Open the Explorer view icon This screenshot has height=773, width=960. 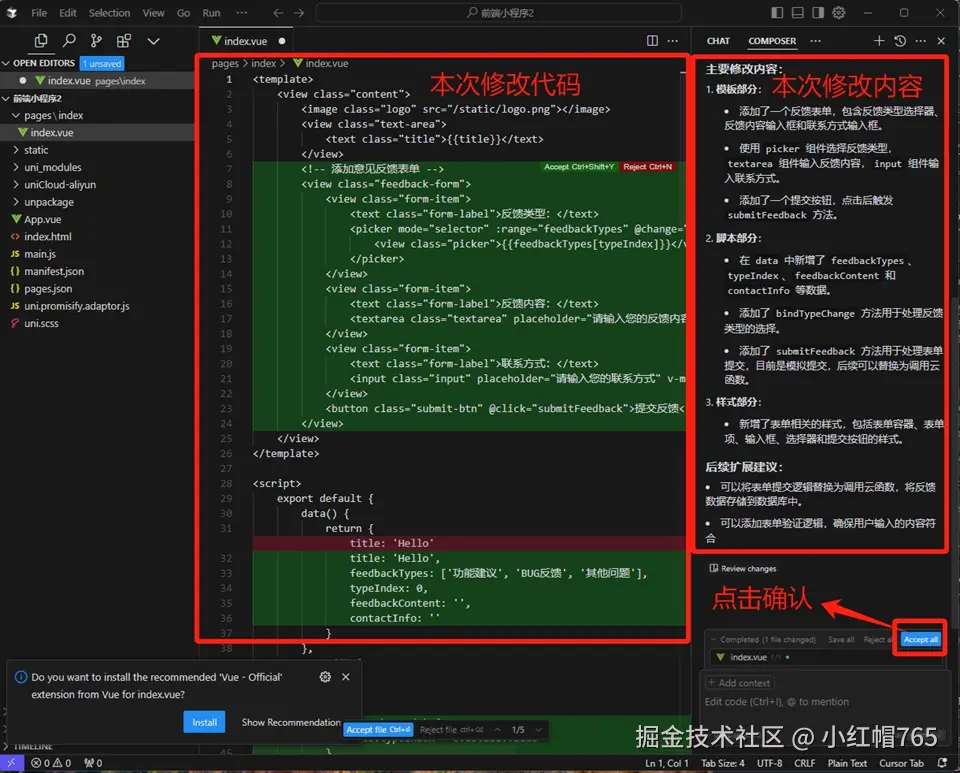[x=41, y=41]
